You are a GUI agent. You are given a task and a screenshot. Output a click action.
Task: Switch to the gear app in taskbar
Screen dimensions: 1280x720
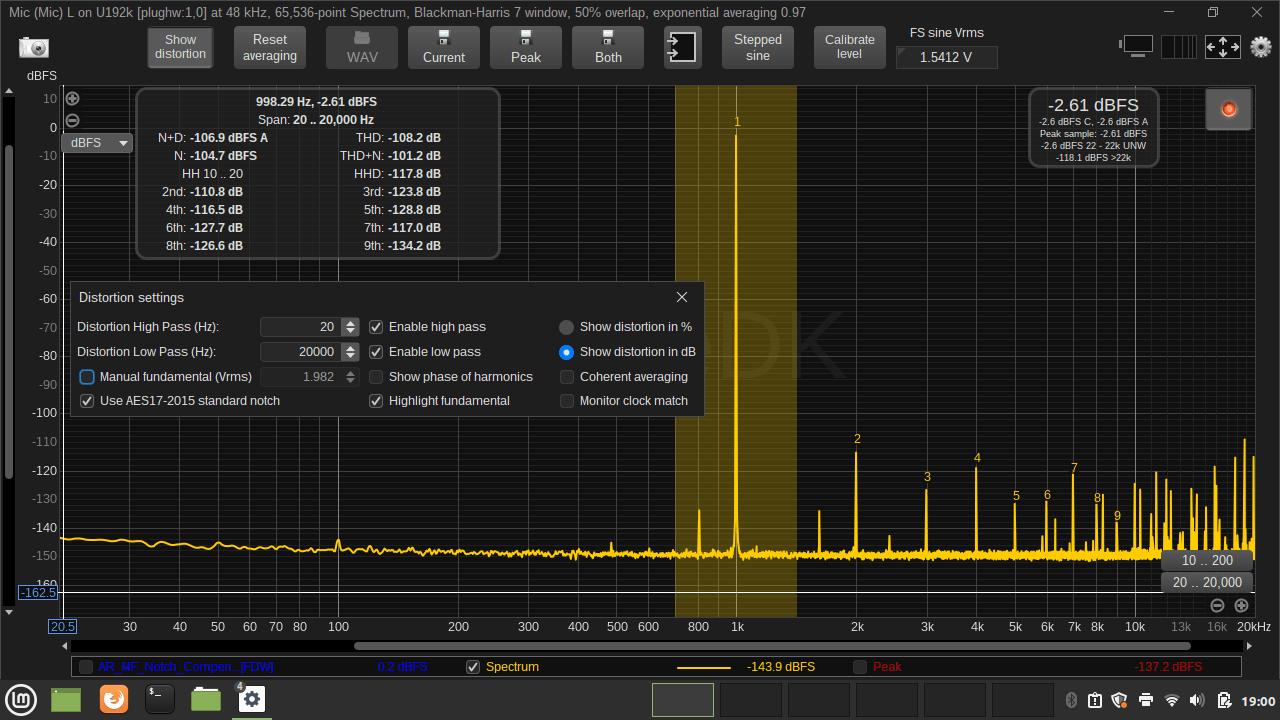point(251,699)
